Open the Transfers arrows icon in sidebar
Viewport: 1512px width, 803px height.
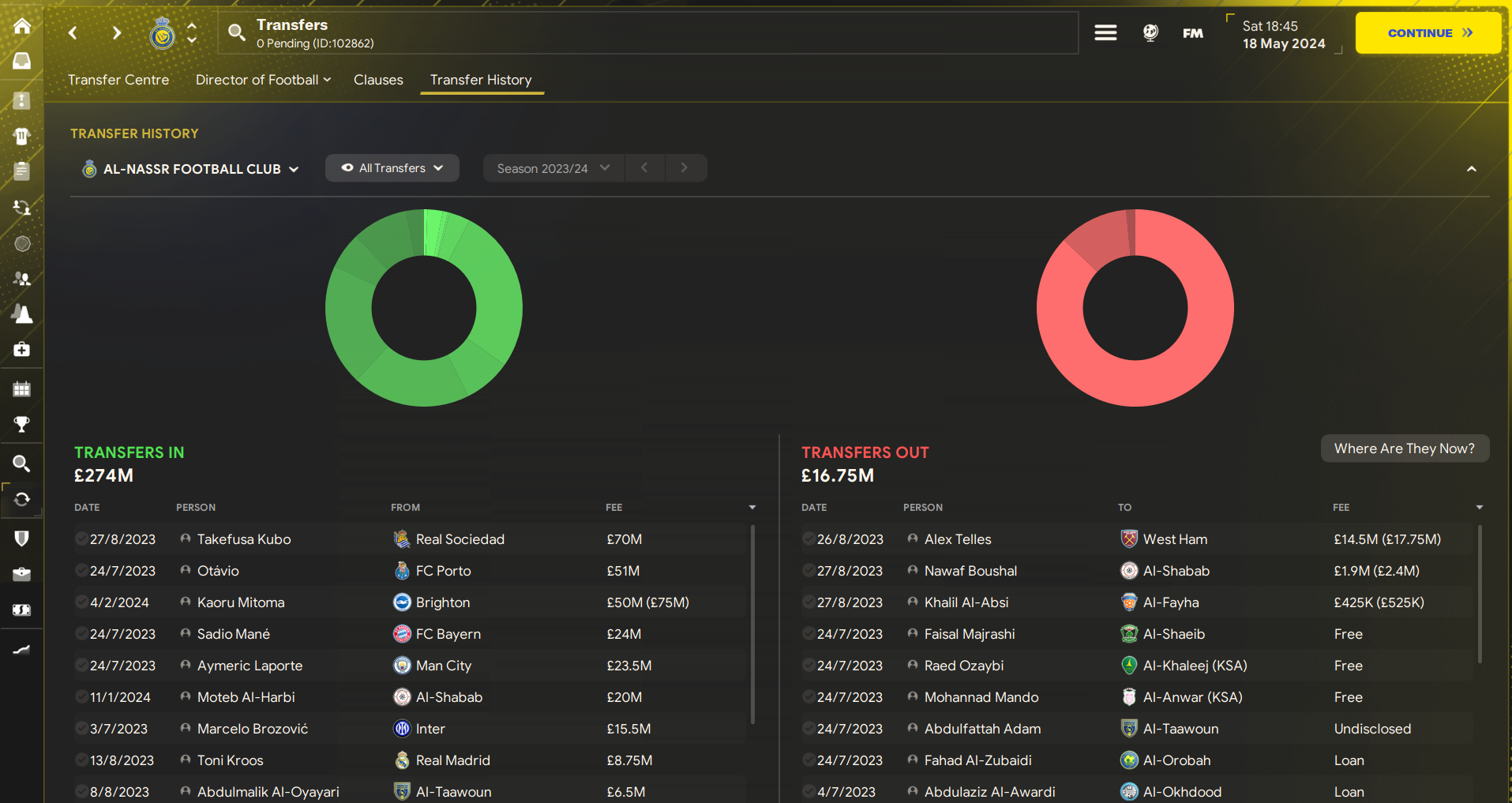pos(22,499)
